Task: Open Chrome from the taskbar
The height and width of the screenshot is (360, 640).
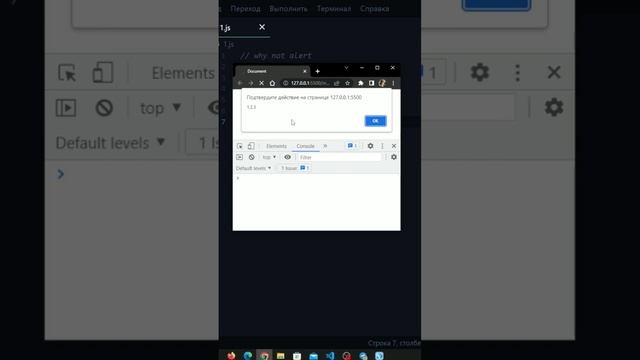Action: click(x=264, y=356)
